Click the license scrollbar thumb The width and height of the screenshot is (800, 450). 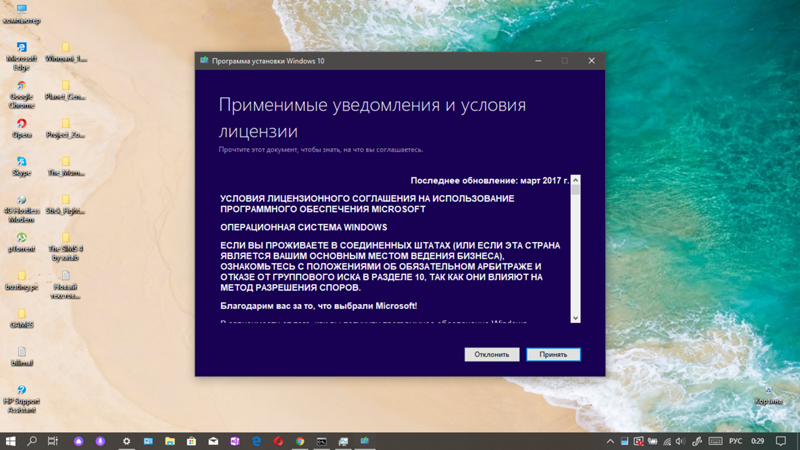(x=576, y=190)
